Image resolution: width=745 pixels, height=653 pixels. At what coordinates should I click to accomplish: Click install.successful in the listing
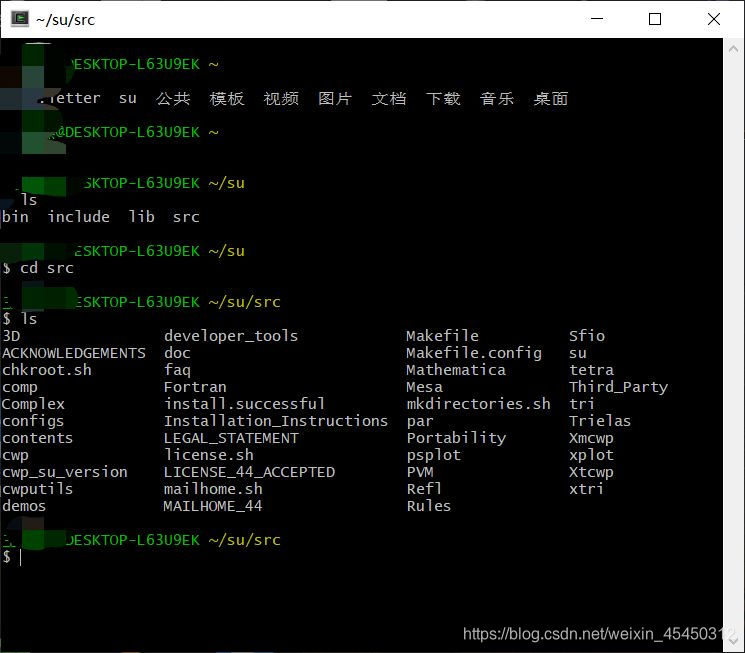244,404
